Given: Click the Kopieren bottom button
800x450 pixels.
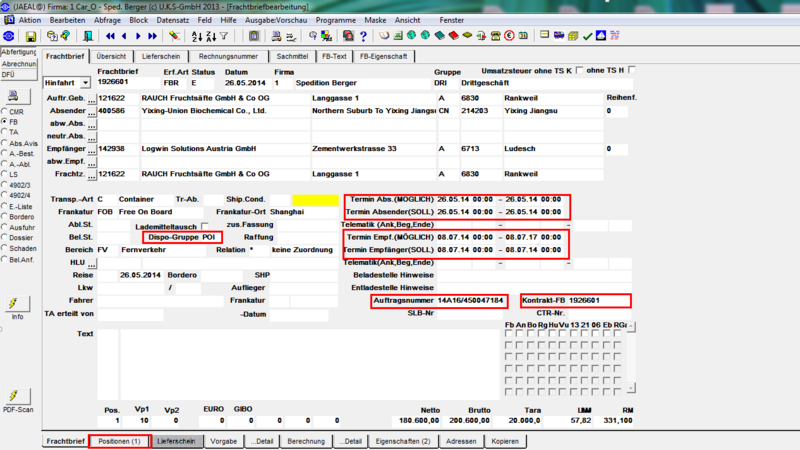Looking at the screenshot, I should [x=505, y=441].
